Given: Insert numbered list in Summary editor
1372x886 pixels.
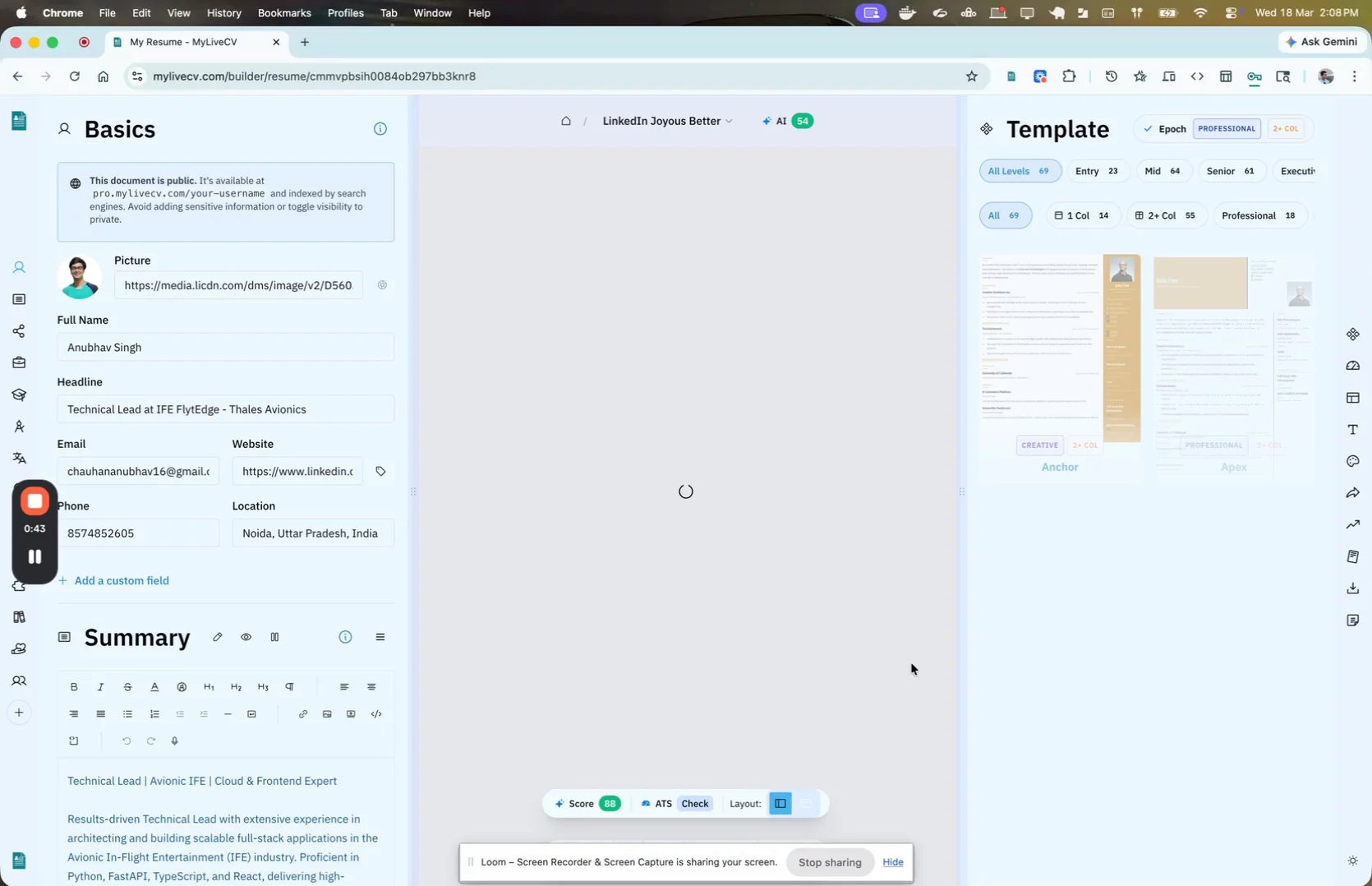Looking at the screenshot, I should click(154, 713).
